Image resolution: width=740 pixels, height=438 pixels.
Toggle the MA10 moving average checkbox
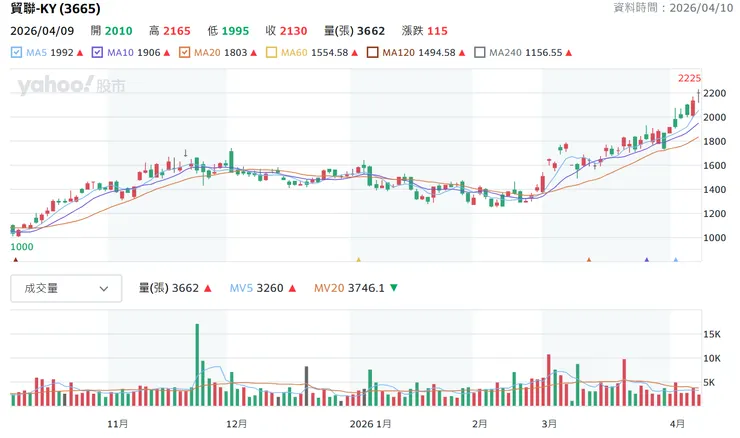coord(97,52)
